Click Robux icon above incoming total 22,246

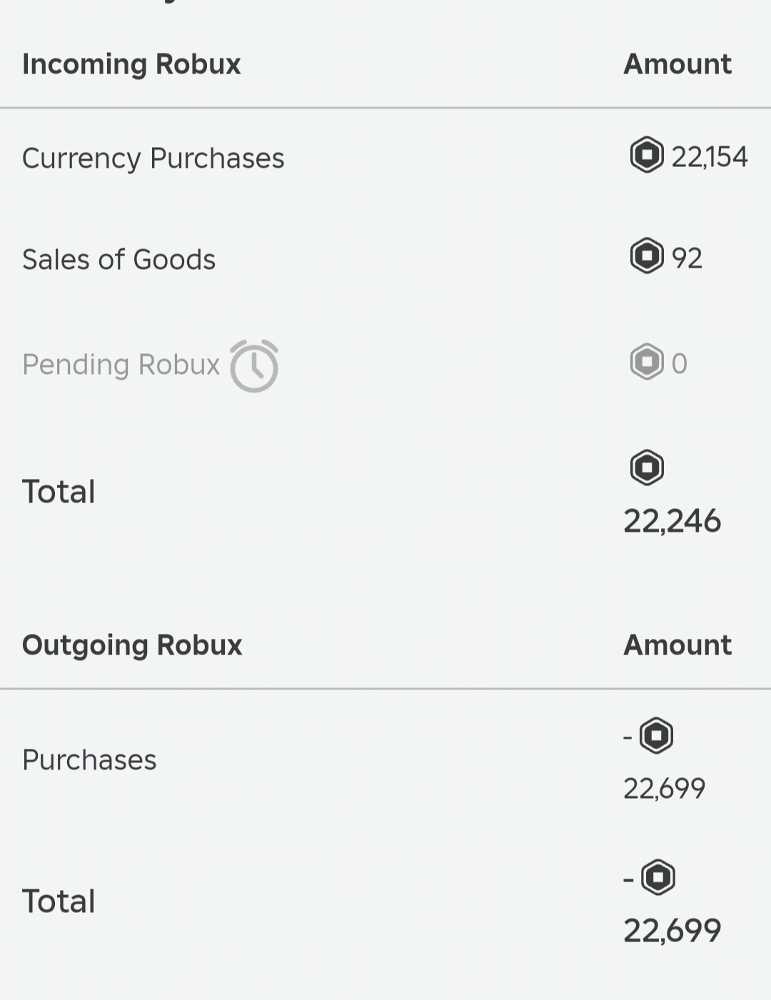tap(647, 467)
